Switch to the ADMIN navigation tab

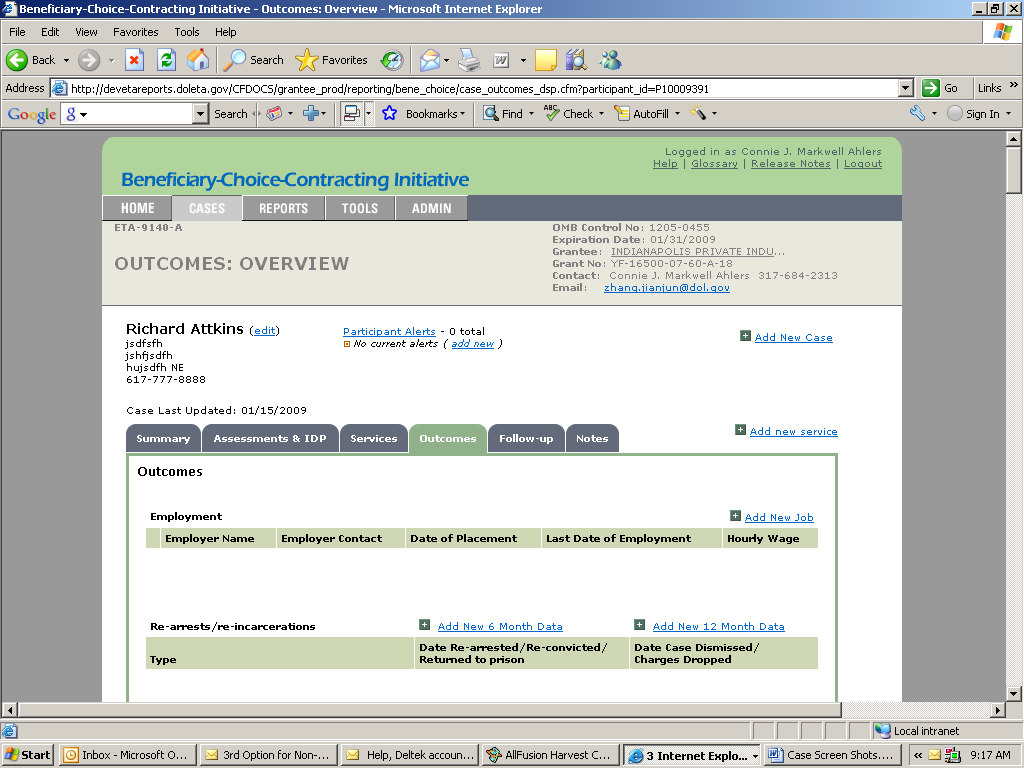click(x=432, y=208)
